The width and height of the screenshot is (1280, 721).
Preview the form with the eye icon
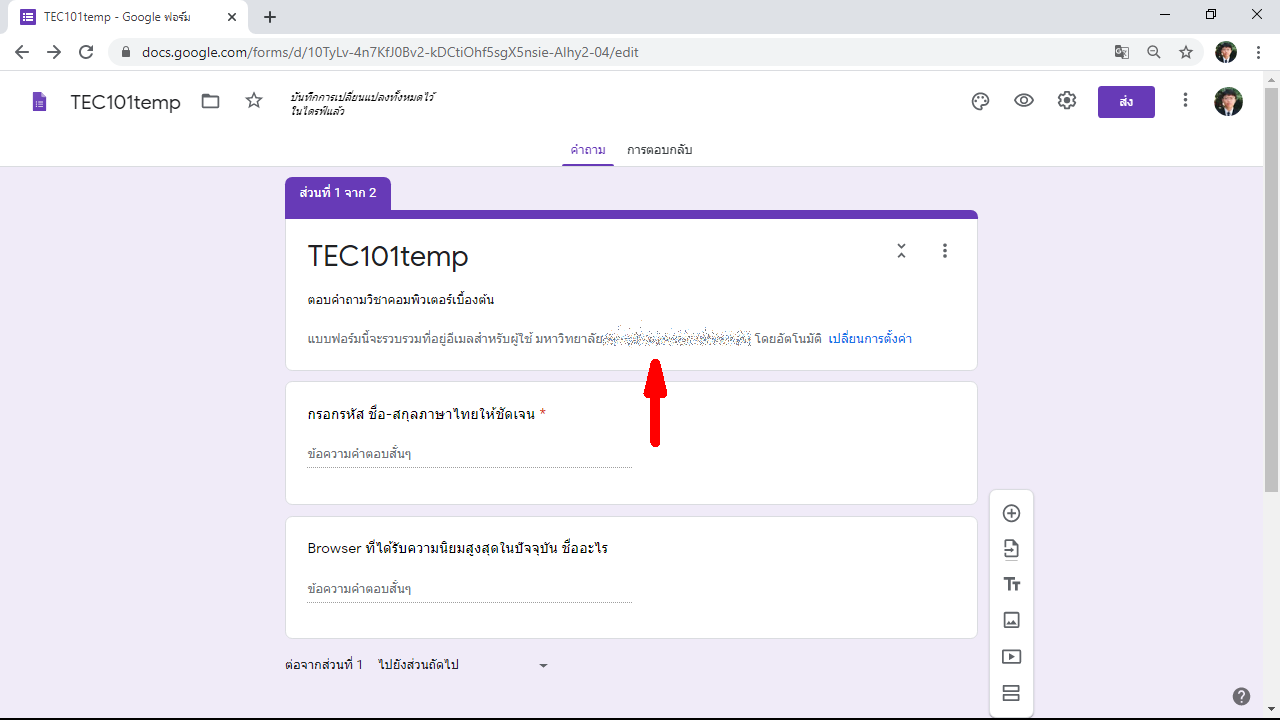pos(1023,101)
